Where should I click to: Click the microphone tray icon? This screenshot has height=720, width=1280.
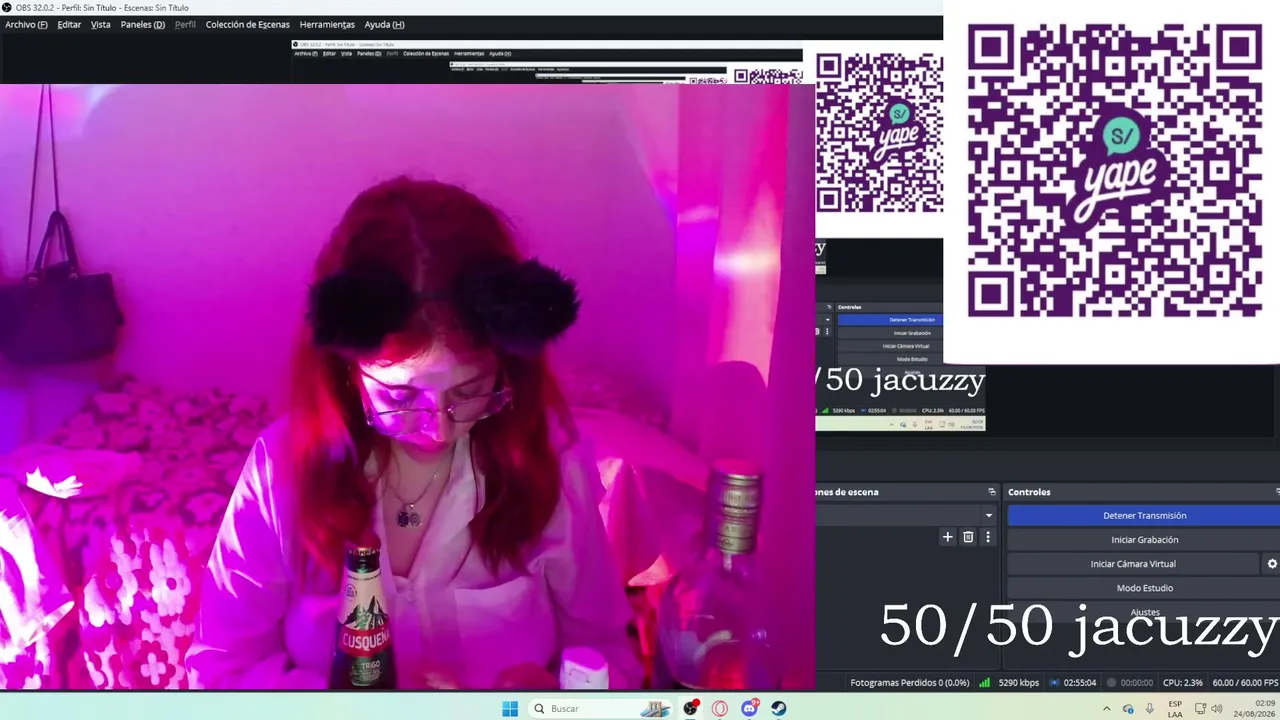tap(1150, 709)
